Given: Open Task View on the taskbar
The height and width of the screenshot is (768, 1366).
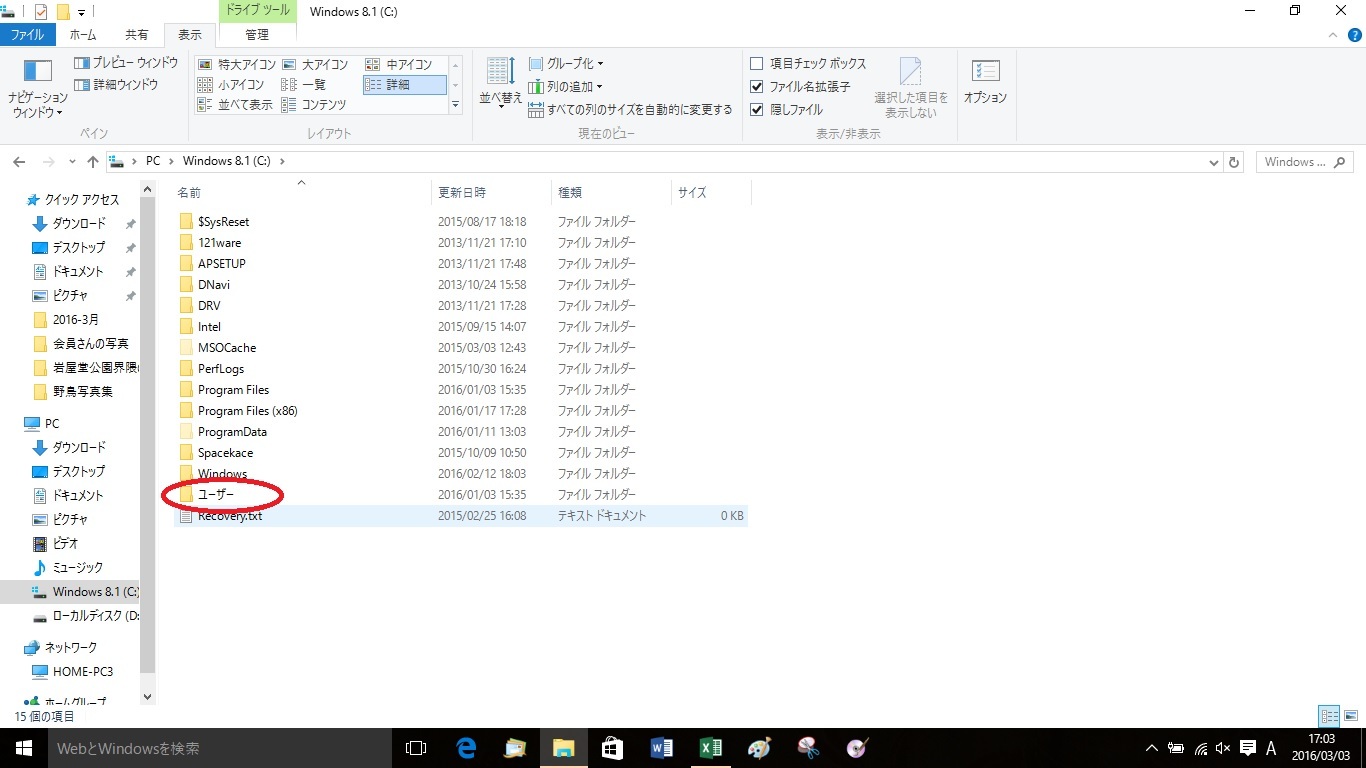Looking at the screenshot, I should tap(416, 748).
